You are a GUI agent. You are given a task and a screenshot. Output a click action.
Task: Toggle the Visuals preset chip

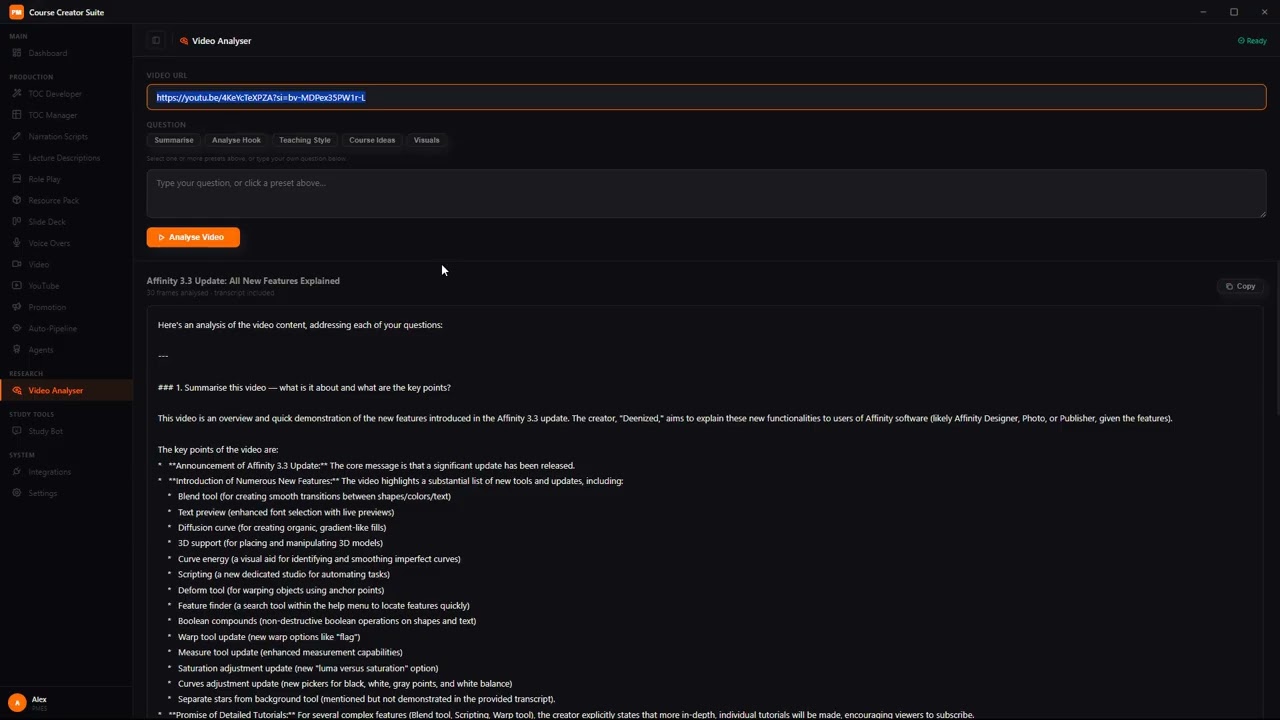click(426, 140)
